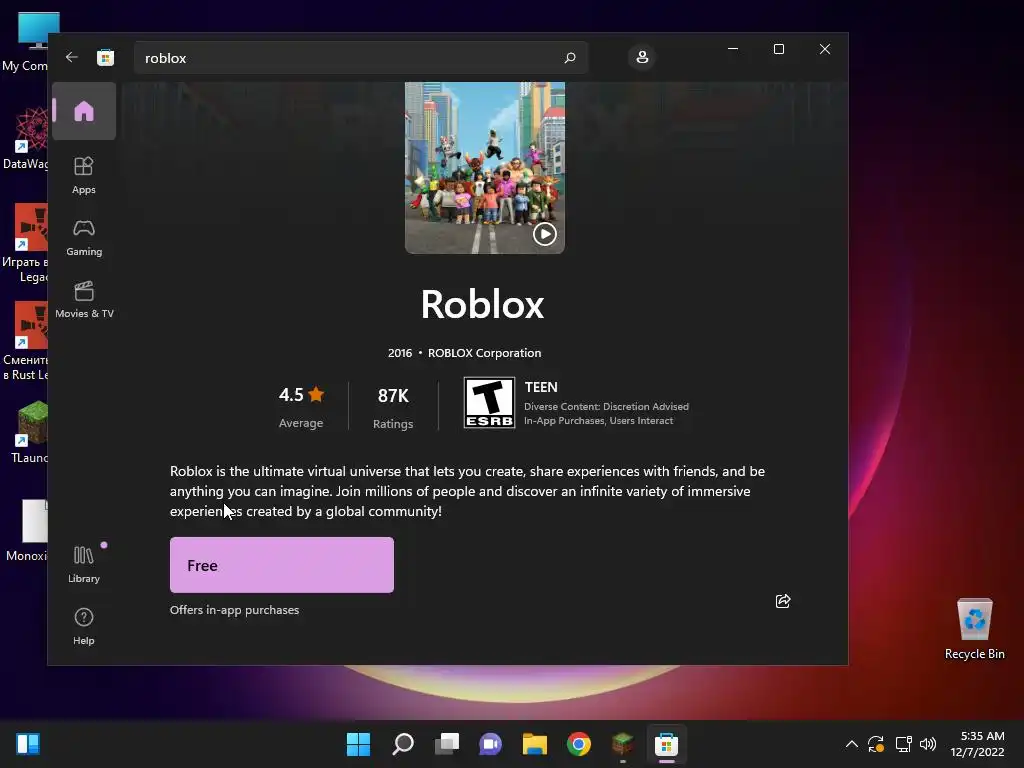Click 'Offers in-app purchases' text
Viewport: 1024px width, 768px height.
coord(234,610)
